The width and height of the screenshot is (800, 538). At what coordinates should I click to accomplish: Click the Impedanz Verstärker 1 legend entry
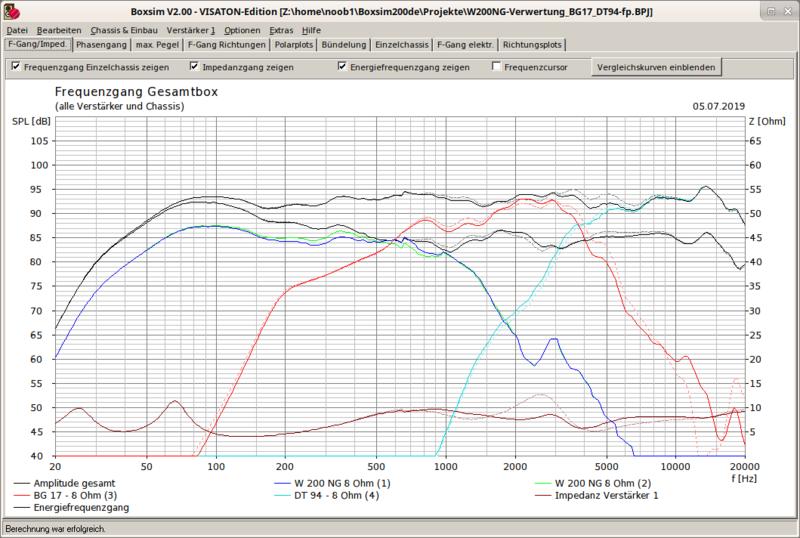pyautogui.click(x=597, y=495)
